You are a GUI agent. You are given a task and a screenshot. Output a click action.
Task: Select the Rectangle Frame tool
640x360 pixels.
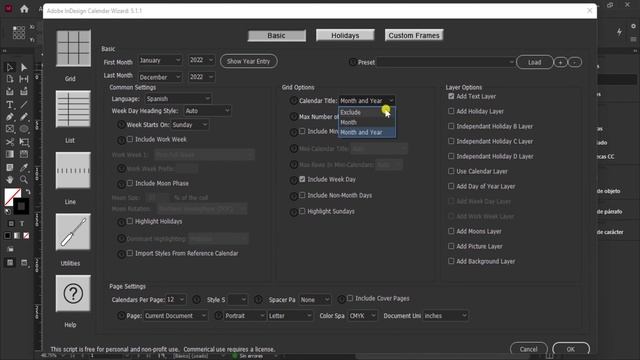pyautogui.click(x=10, y=129)
